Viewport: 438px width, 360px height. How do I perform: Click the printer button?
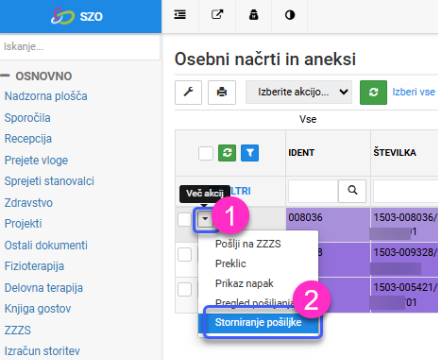point(222,92)
